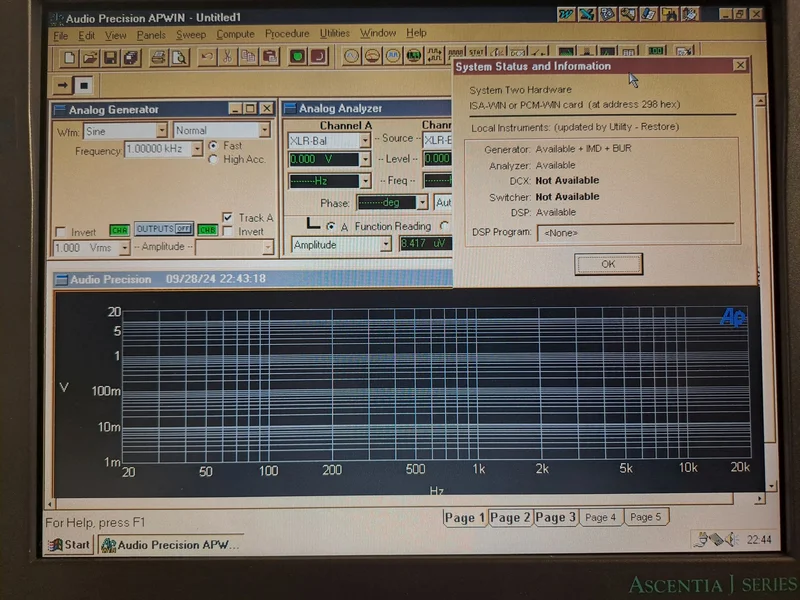This screenshot has height=600, width=800.
Task: Cut selection with scissors icon
Action: pyautogui.click(x=227, y=57)
